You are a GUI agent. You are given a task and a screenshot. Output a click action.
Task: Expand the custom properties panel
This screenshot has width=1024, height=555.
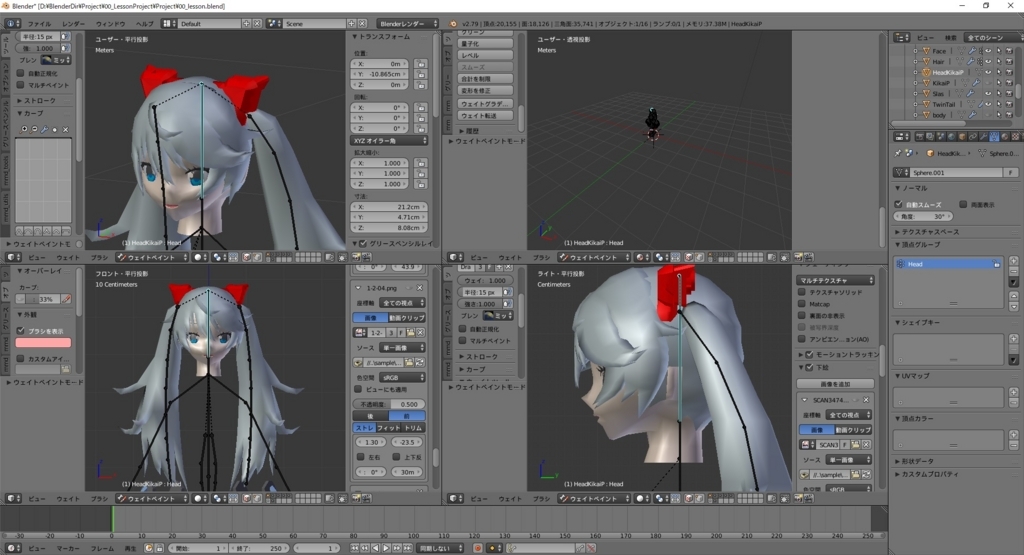[927, 474]
